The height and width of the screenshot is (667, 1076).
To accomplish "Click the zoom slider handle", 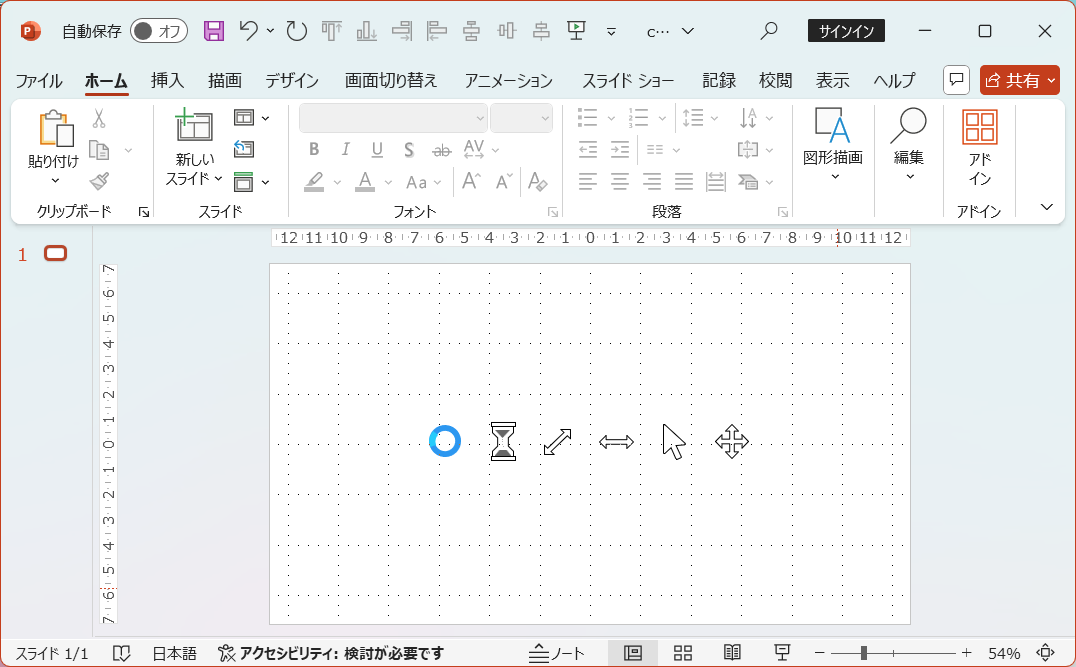I will pyautogui.click(x=863, y=653).
